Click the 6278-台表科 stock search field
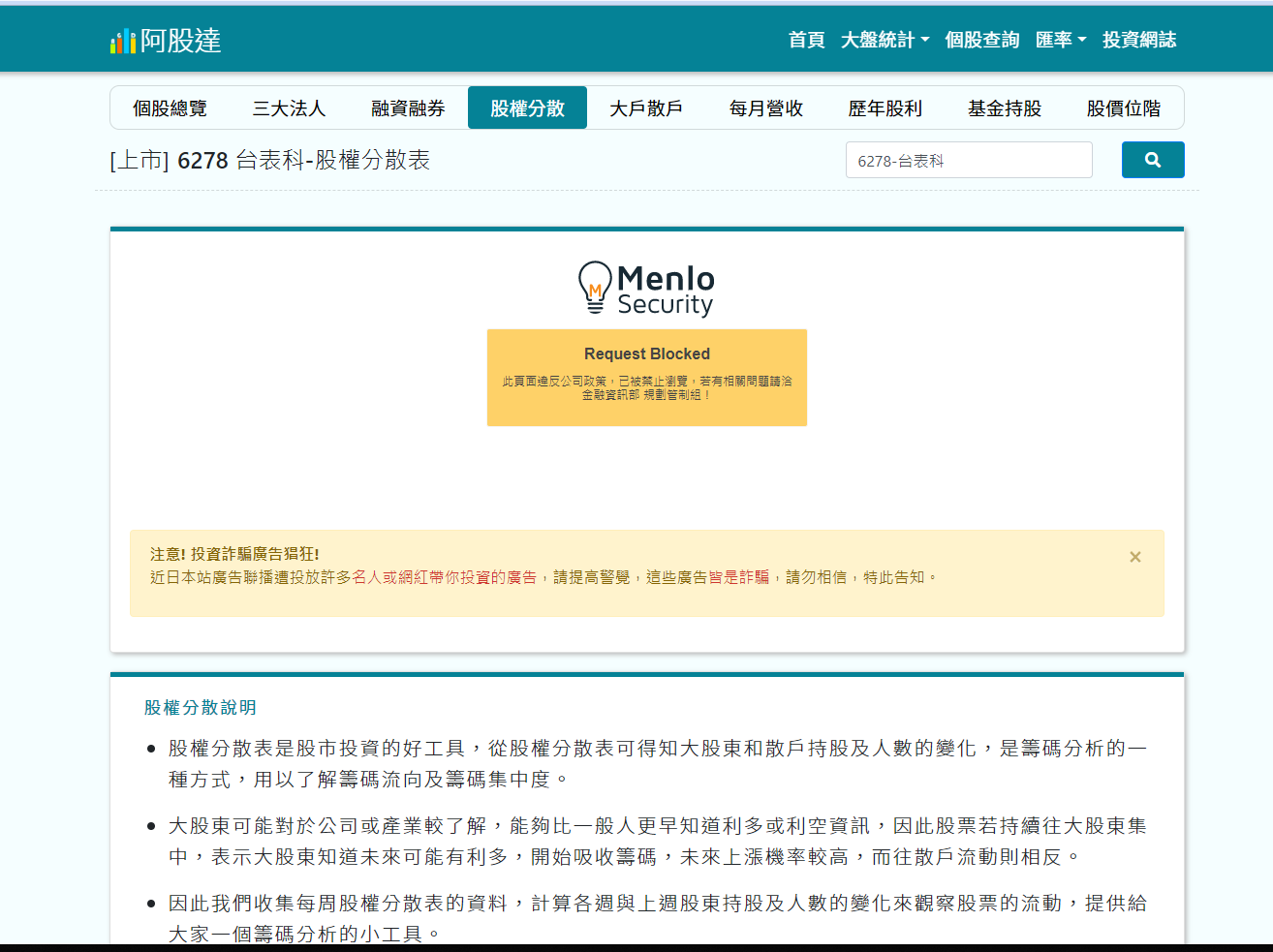This screenshot has height=952, width=1273. pos(969,159)
